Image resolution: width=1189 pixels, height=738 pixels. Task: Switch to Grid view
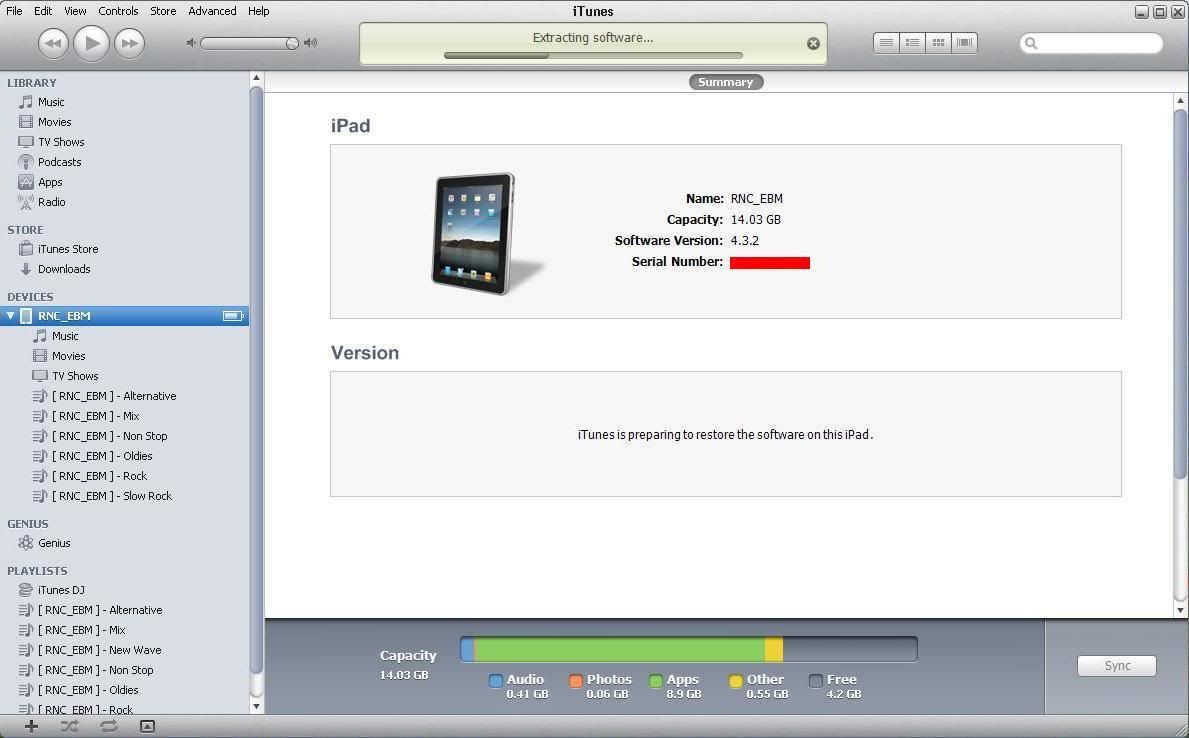pos(938,43)
